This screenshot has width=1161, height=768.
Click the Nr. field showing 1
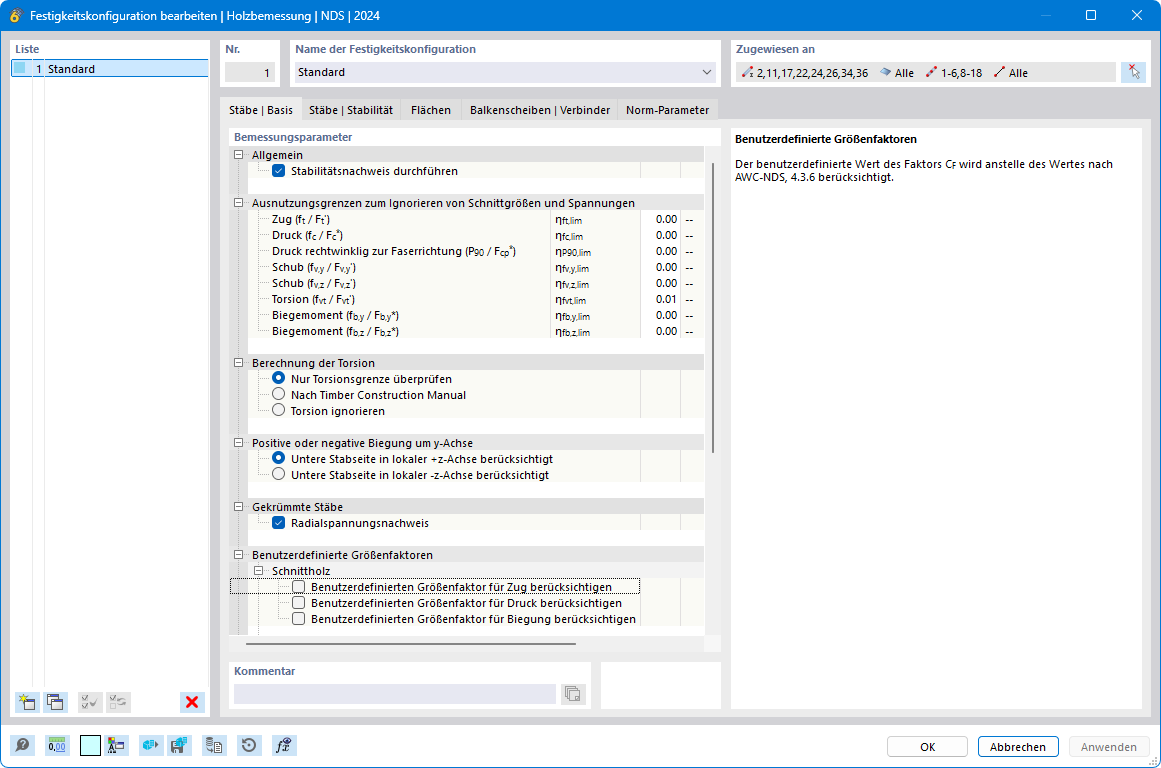250,73
